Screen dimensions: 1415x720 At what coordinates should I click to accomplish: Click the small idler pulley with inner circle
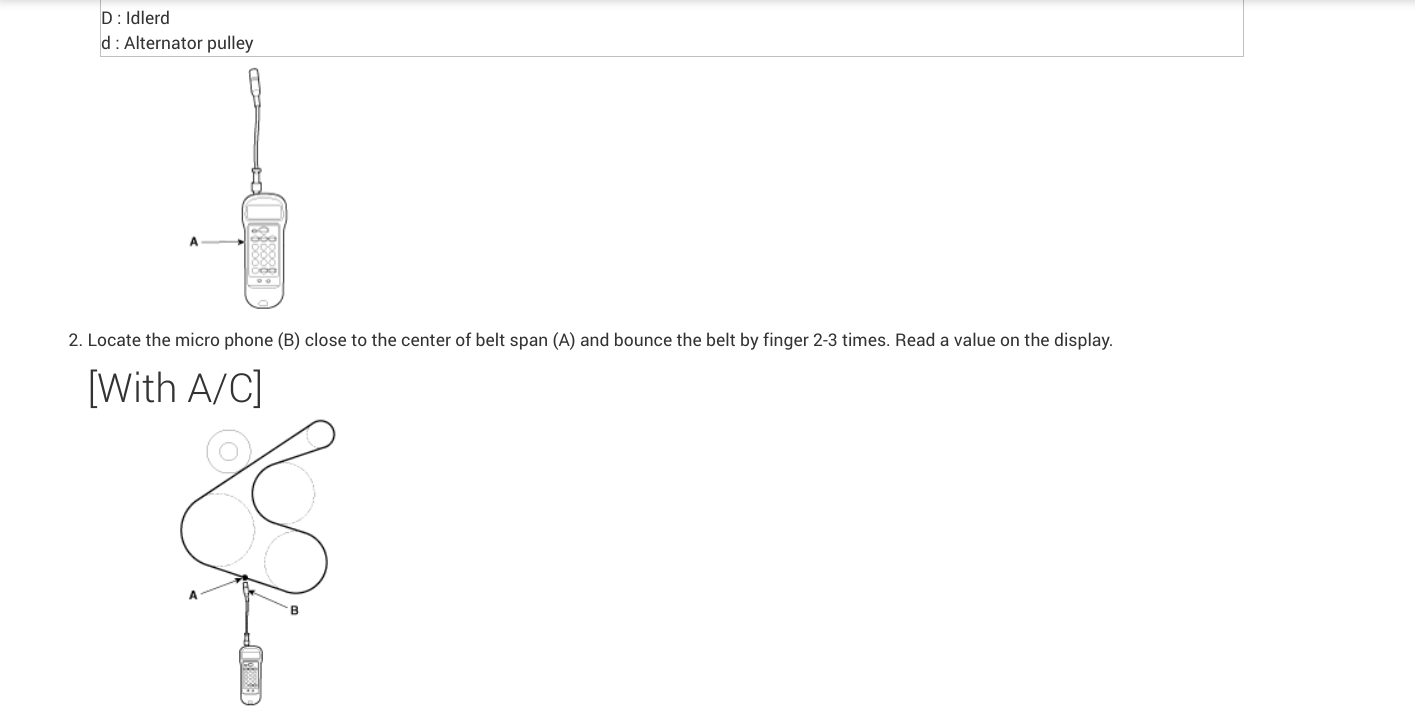(229, 451)
